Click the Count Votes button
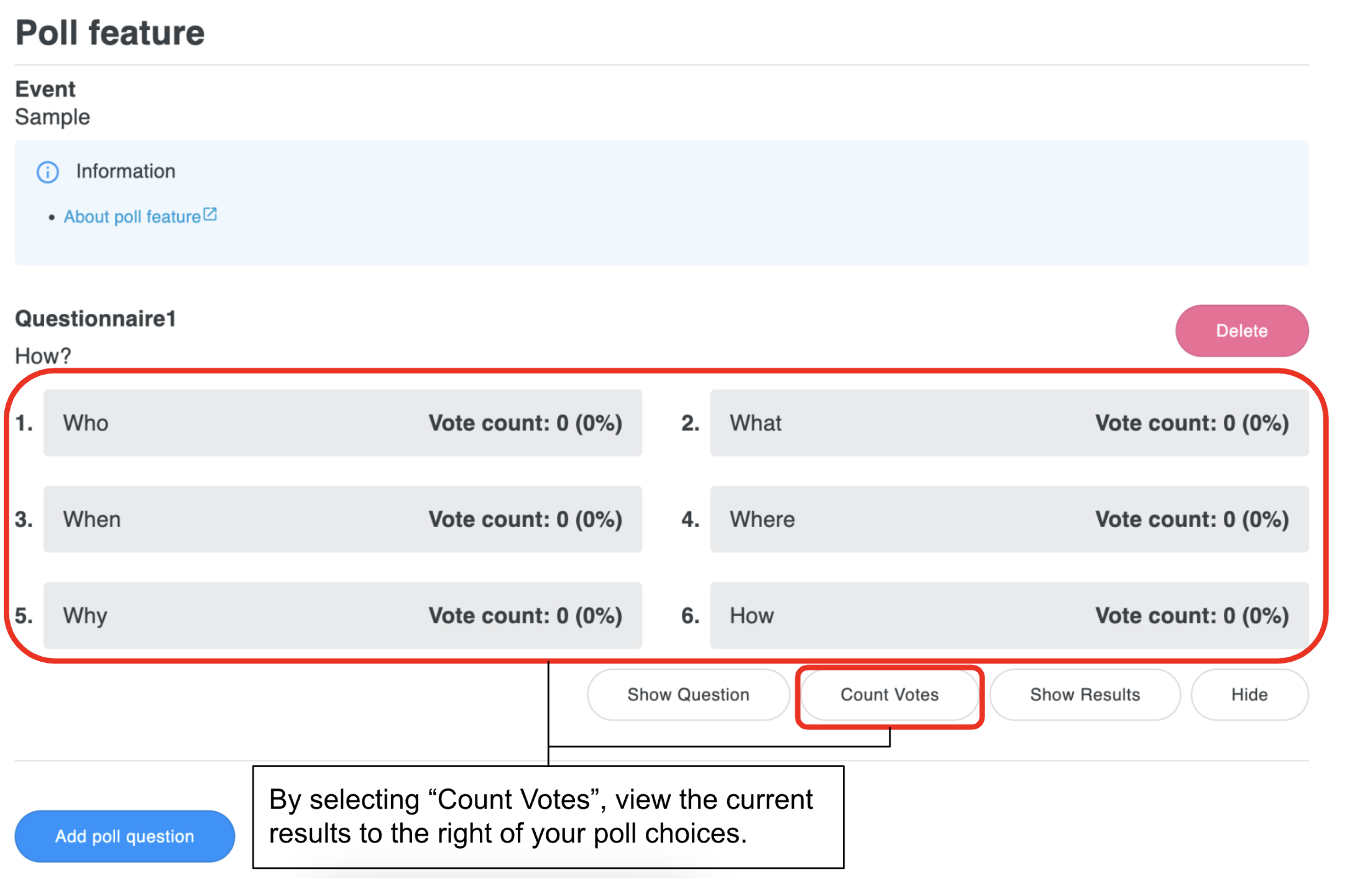The width and height of the screenshot is (1350, 896). (x=889, y=695)
